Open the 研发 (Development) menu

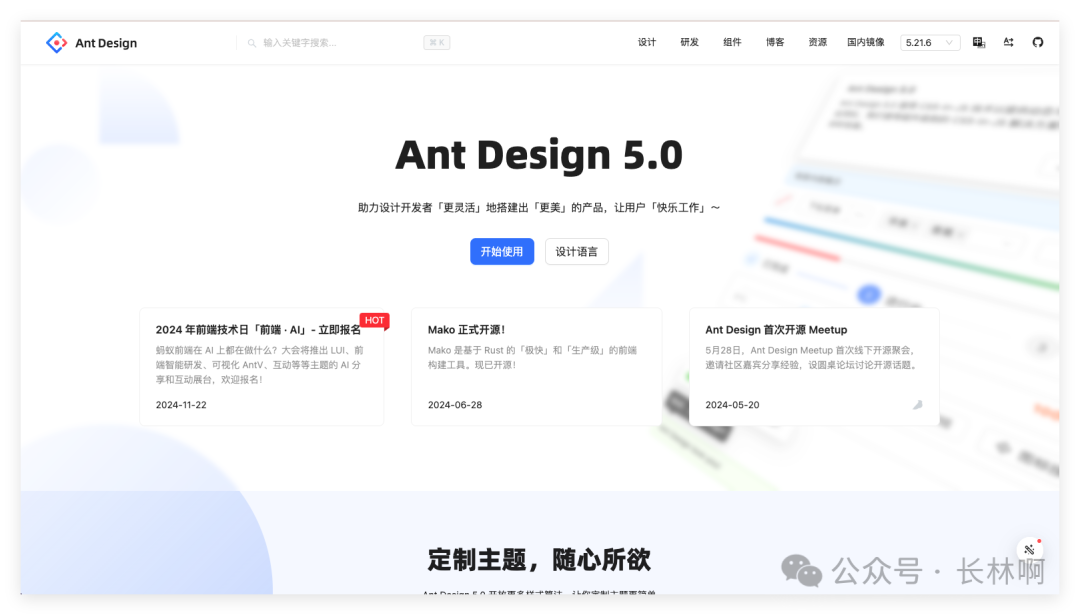click(x=689, y=42)
